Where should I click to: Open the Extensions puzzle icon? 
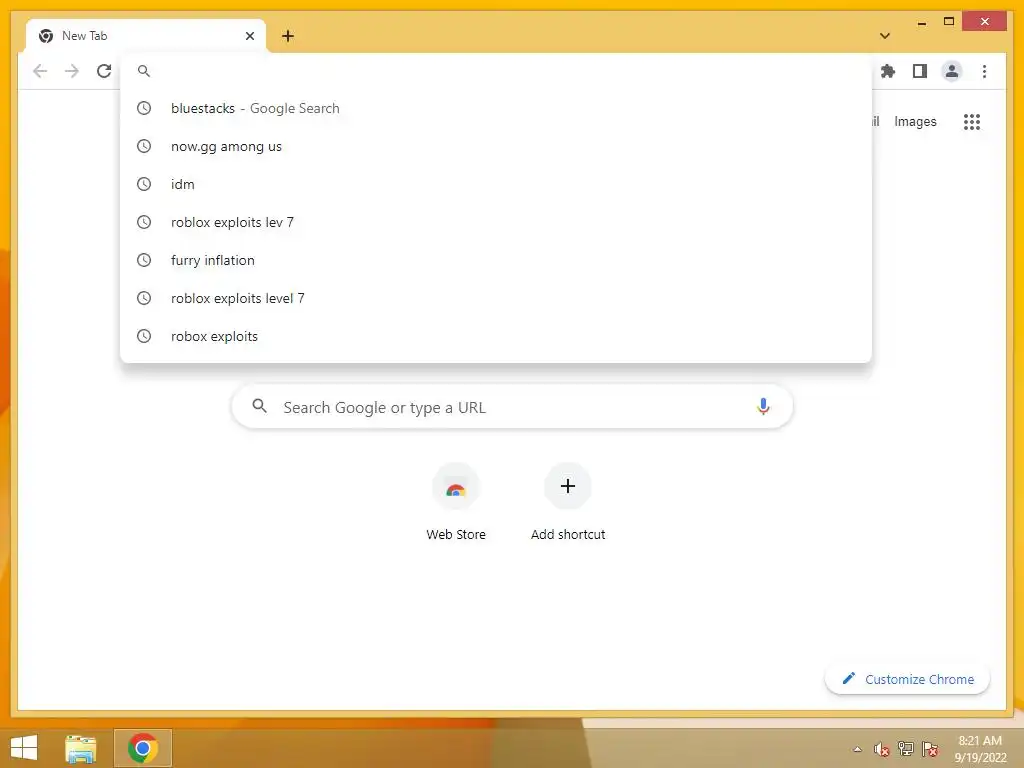point(888,71)
